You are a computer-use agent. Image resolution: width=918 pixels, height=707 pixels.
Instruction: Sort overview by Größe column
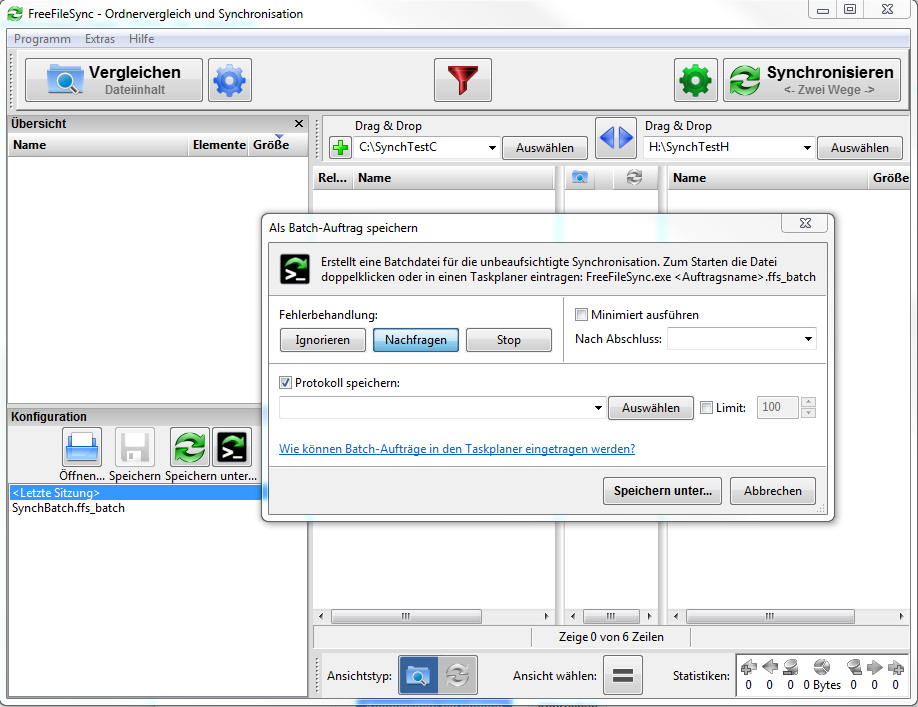279,145
